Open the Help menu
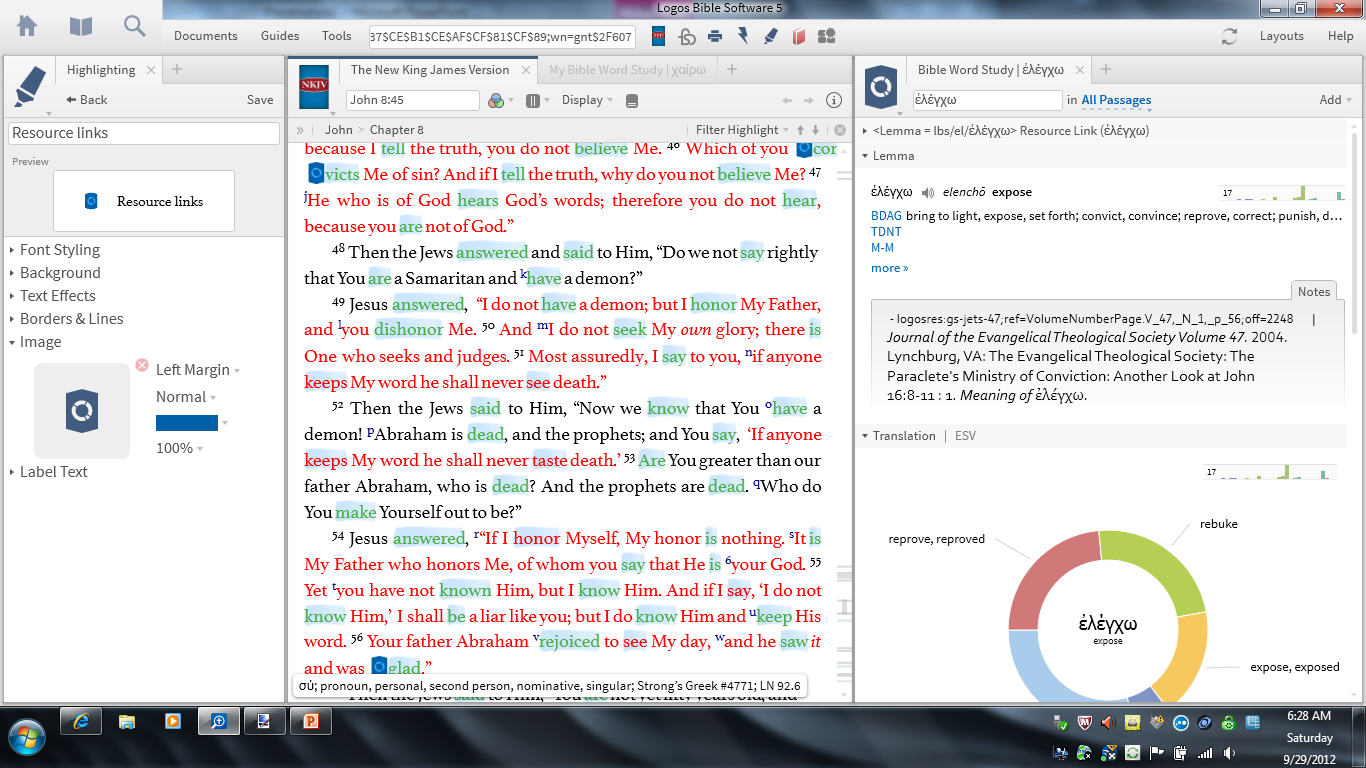This screenshot has width=1366, height=768. [x=1341, y=36]
